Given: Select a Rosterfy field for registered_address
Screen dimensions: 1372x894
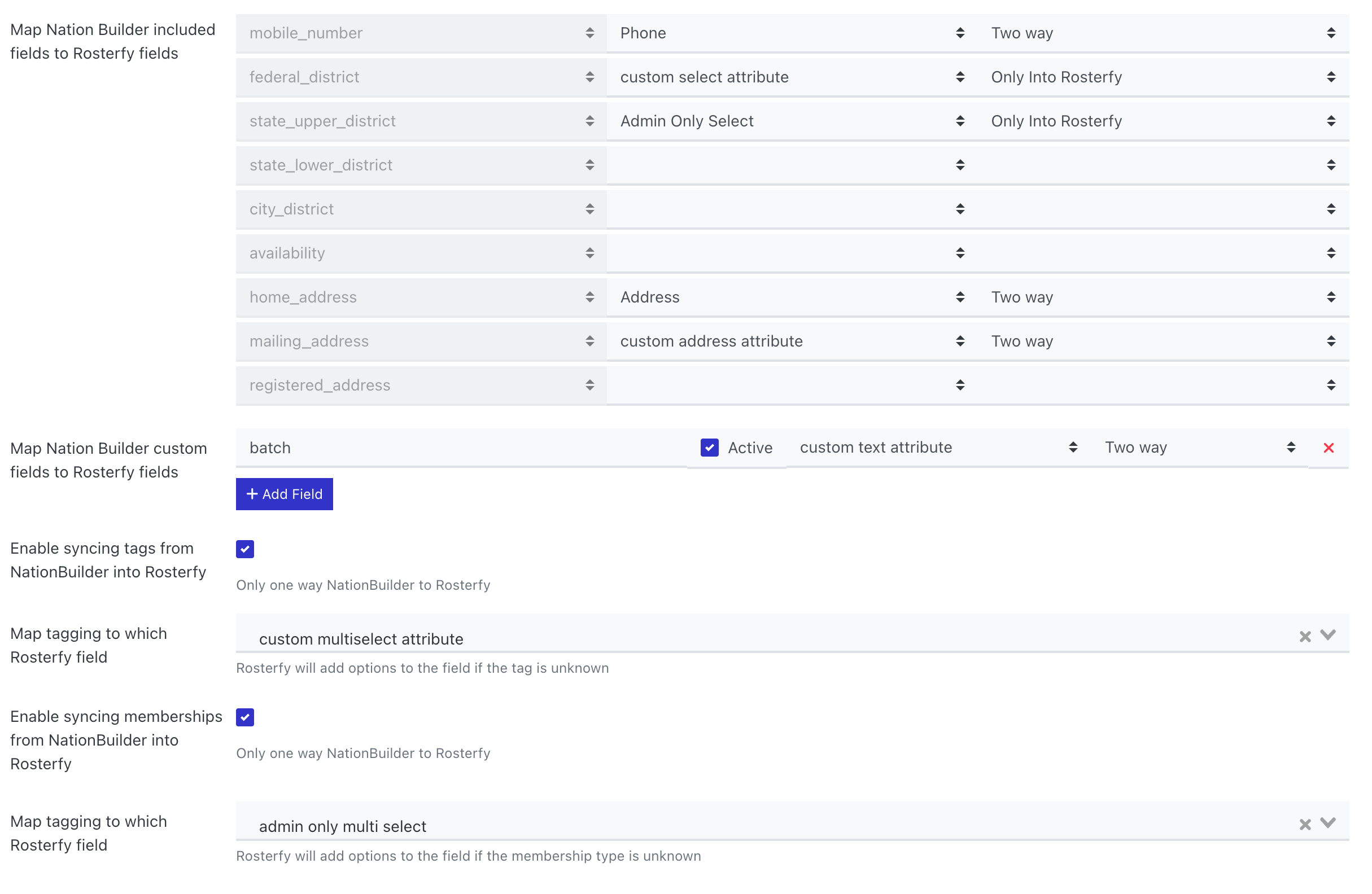Looking at the screenshot, I should pos(792,385).
